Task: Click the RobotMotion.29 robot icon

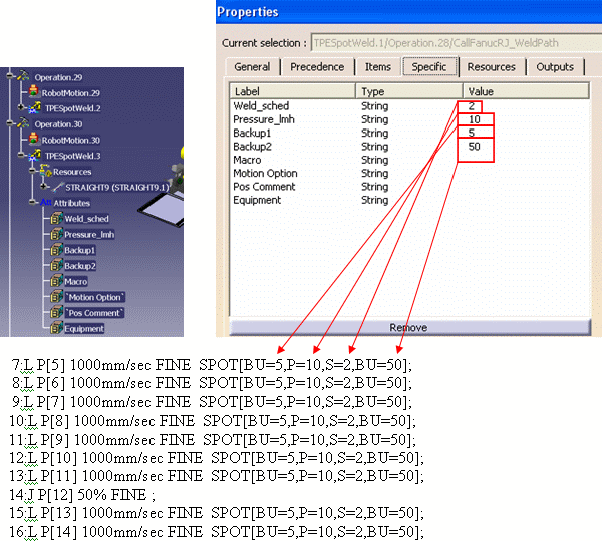Action: pyautogui.click(x=32, y=92)
